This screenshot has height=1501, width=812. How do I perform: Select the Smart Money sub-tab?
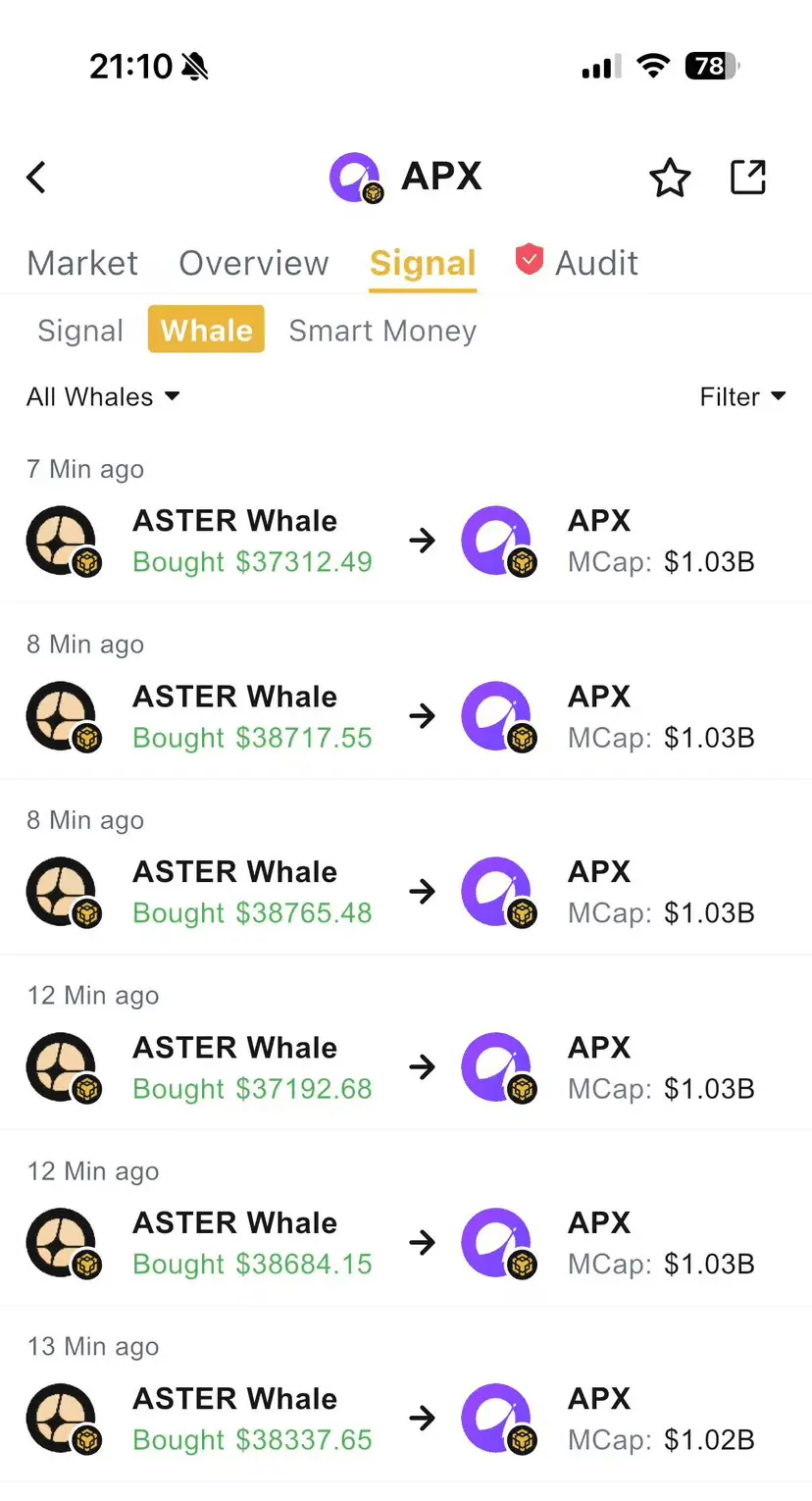click(x=382, y=331)
